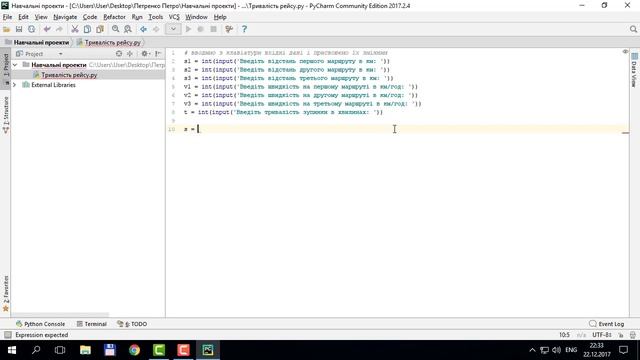This screenshot has width=640, height=360.
Task: Click Навчальні проекти breadcrumb in navigation bar
Action: (41, 42)
